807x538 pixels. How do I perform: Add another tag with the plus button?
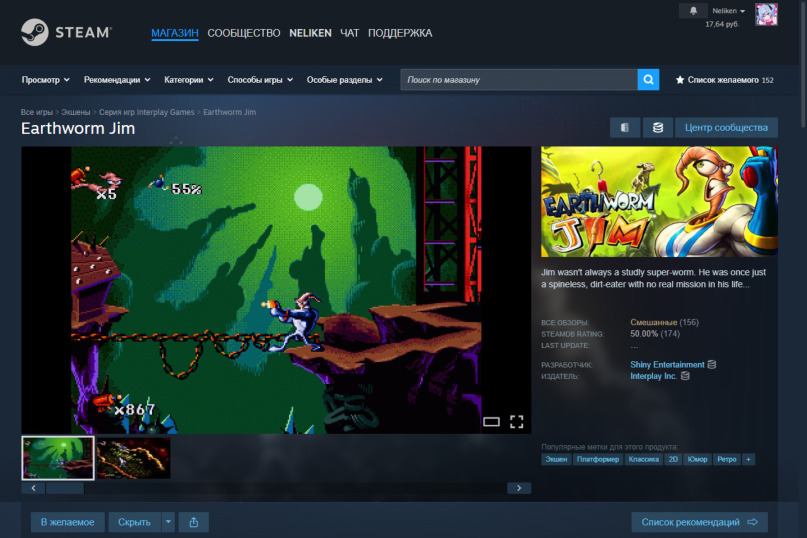pyautogui.click(x=748, y=459)
